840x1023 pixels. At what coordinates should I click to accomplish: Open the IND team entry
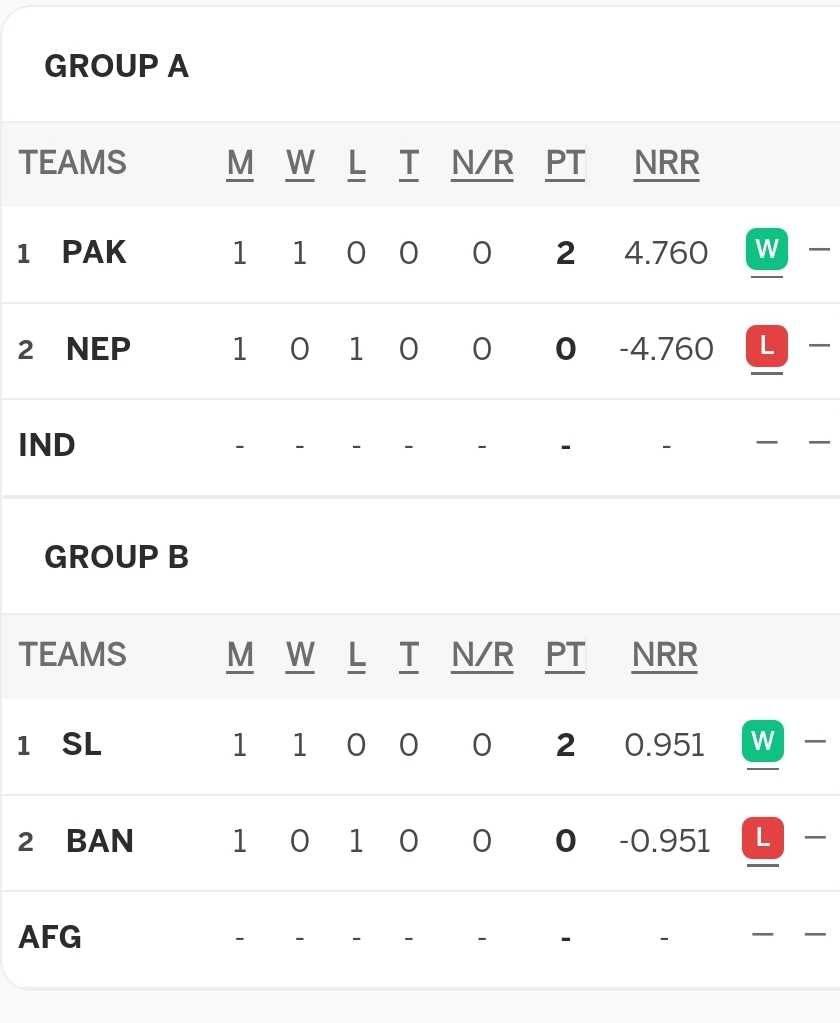coord(47,446)
